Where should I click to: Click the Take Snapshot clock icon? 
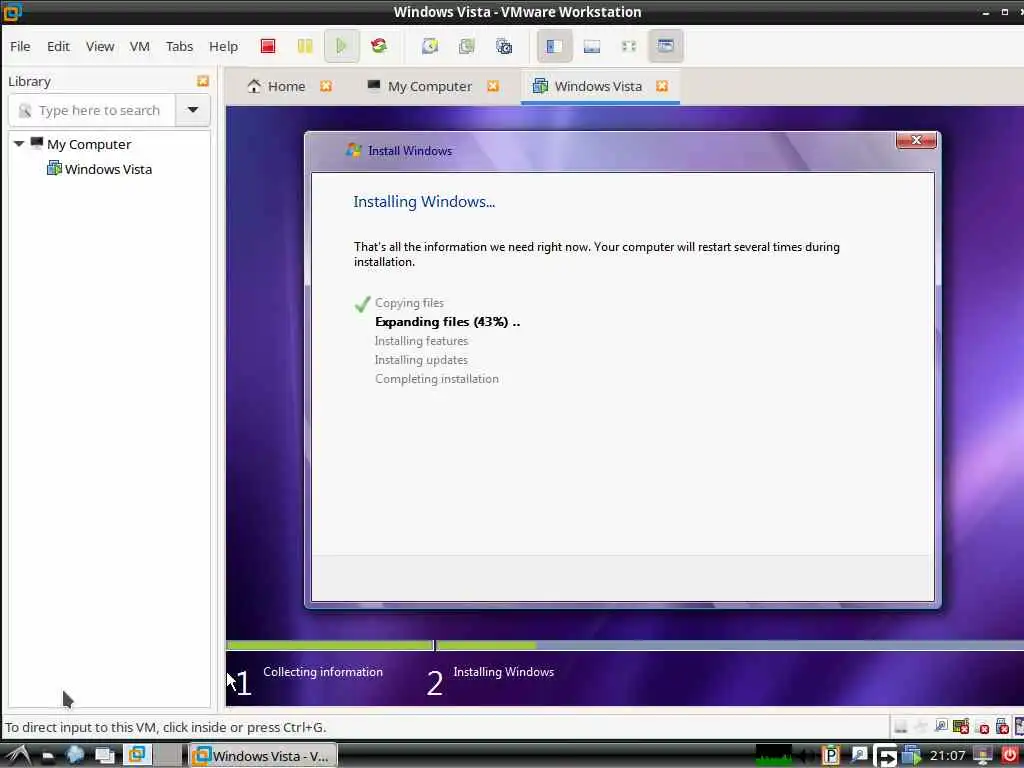[x=430, y=46]
